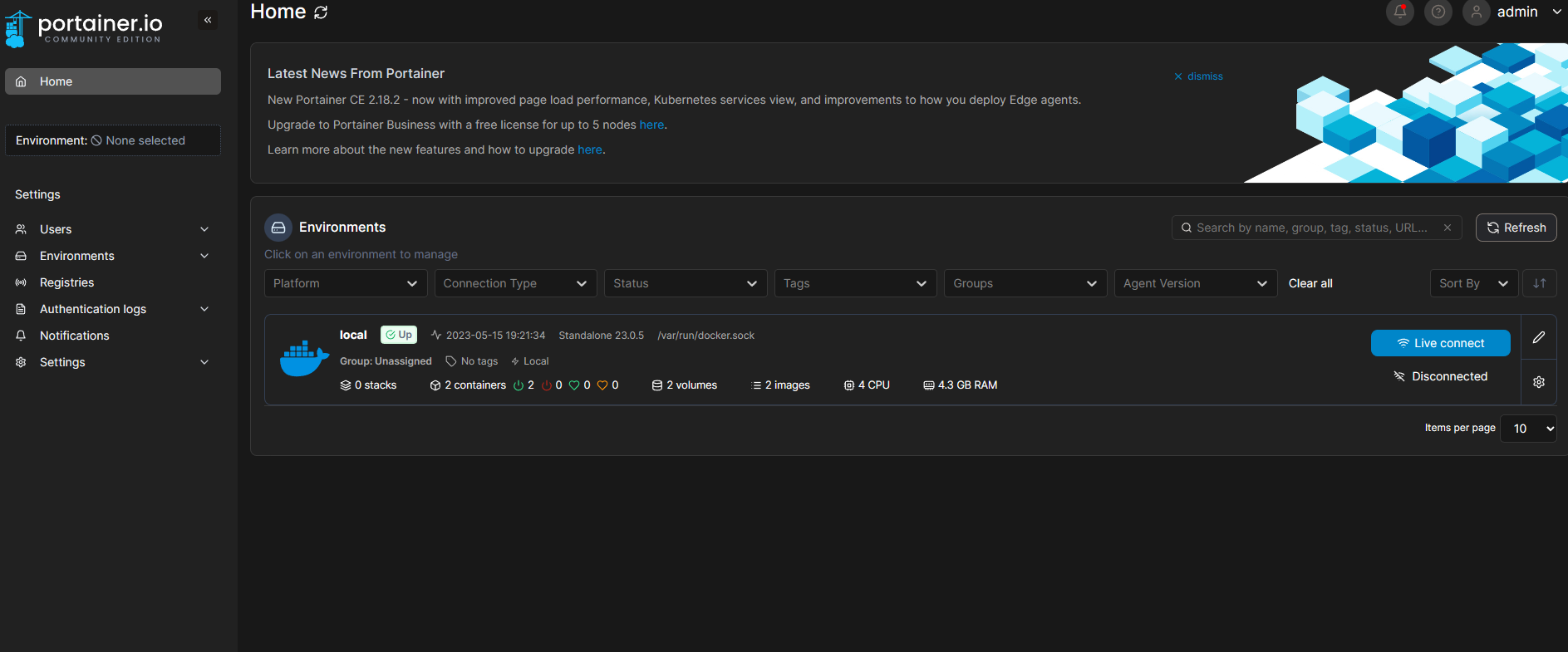Toggle sort order arrows icon
This screenshot has height=652, width=1568.
[x=1540, y=283]
